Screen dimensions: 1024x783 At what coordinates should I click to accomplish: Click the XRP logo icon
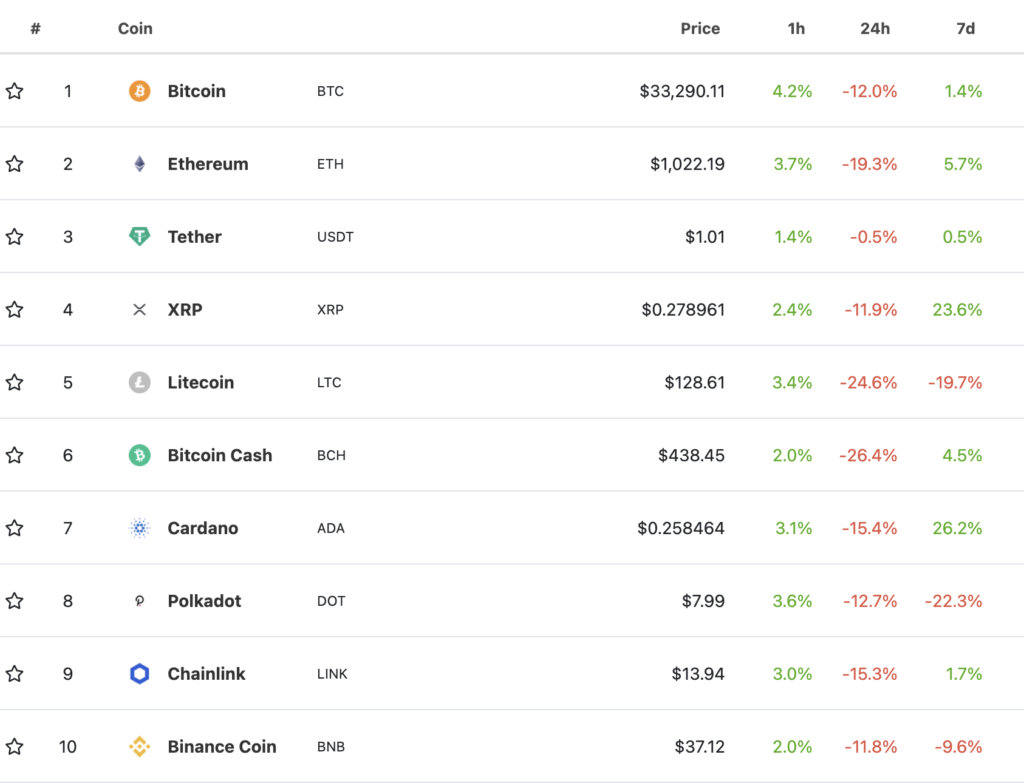click(x=139, y=310)
